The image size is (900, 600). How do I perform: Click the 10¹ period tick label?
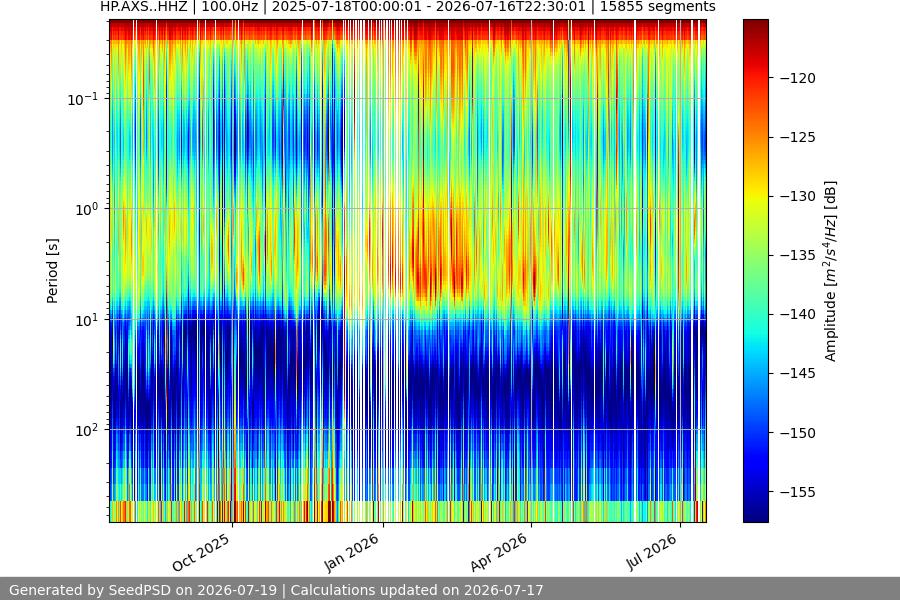pos(87,320)
